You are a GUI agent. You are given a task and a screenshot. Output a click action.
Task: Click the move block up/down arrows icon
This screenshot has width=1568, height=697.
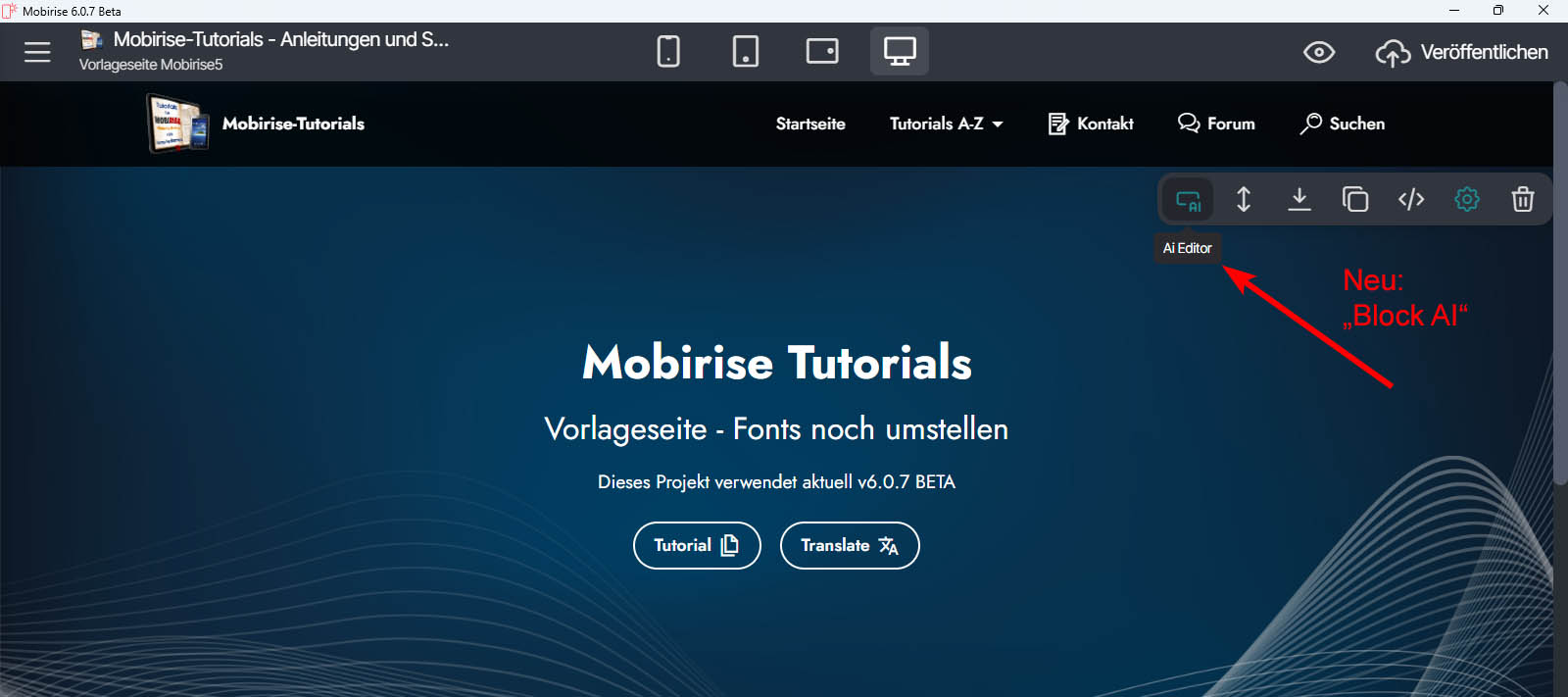pos(1244,200)
